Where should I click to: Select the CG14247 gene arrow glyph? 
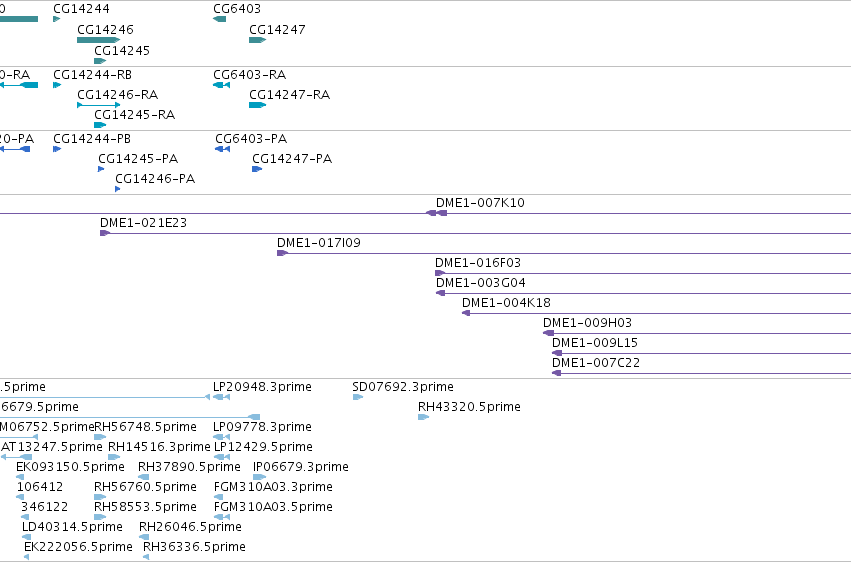tap(257, 40)
